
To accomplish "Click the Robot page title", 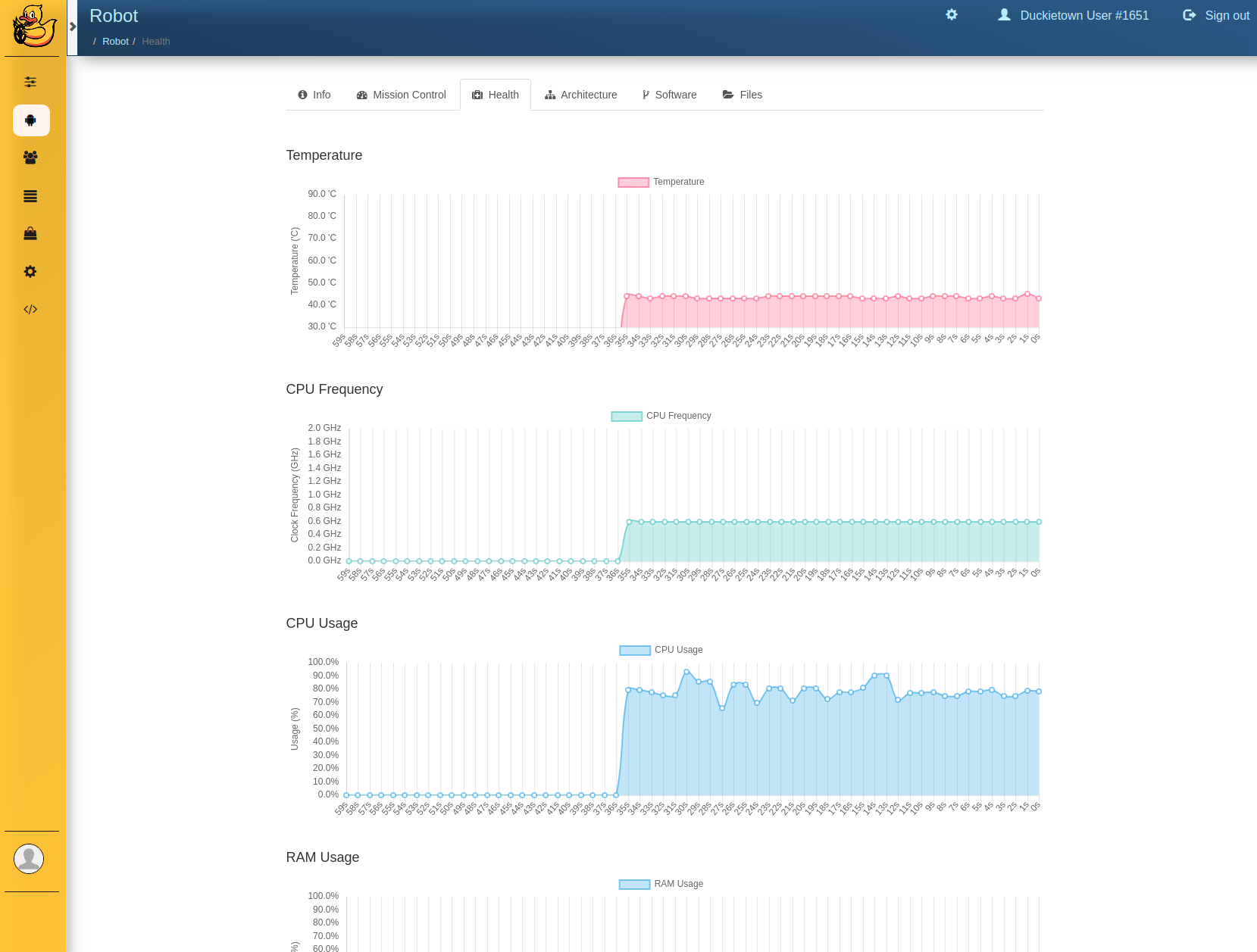I will [114, 16].
